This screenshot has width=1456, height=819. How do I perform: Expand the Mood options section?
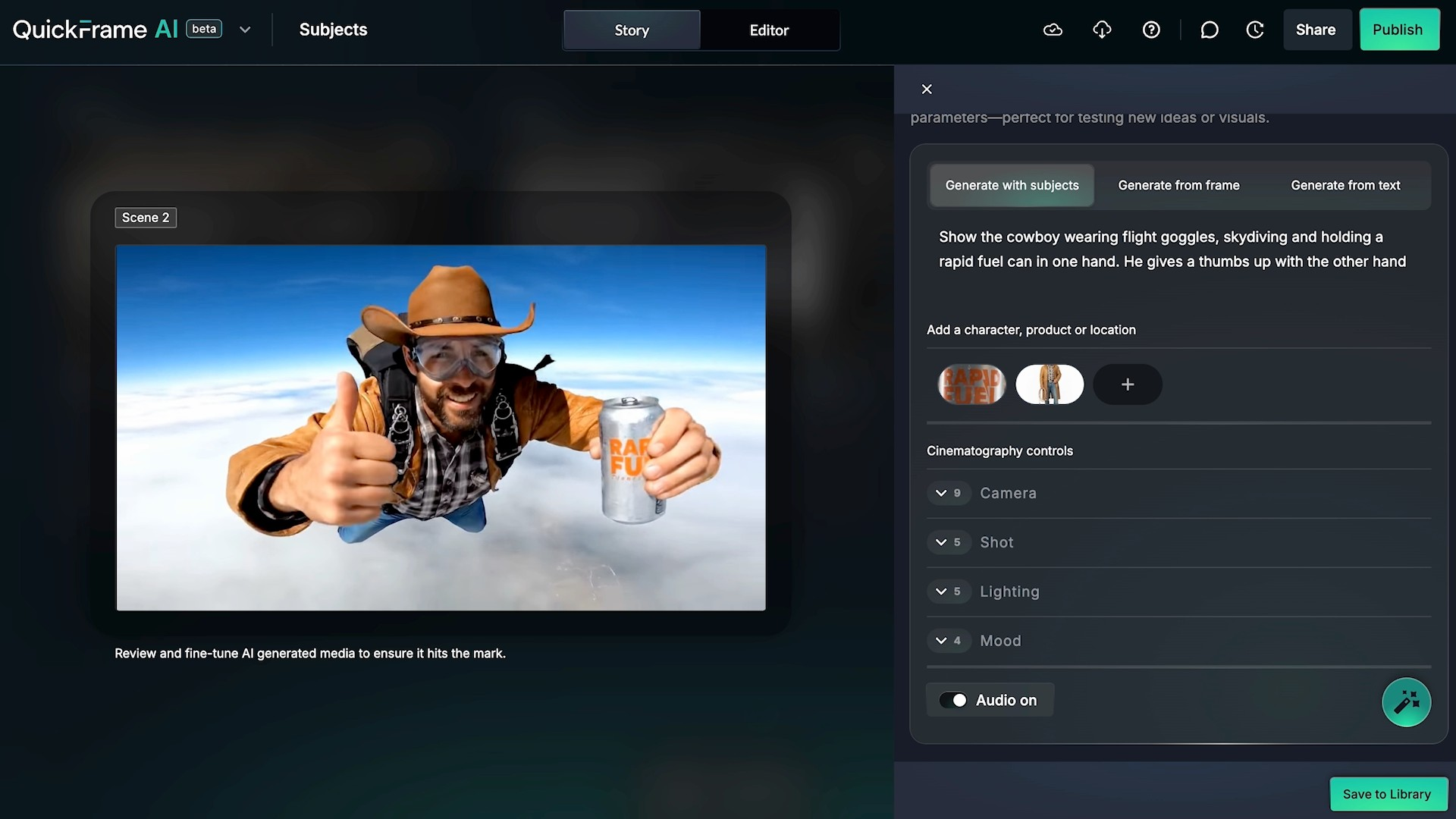pyautogui.click(x=941, y=641)
